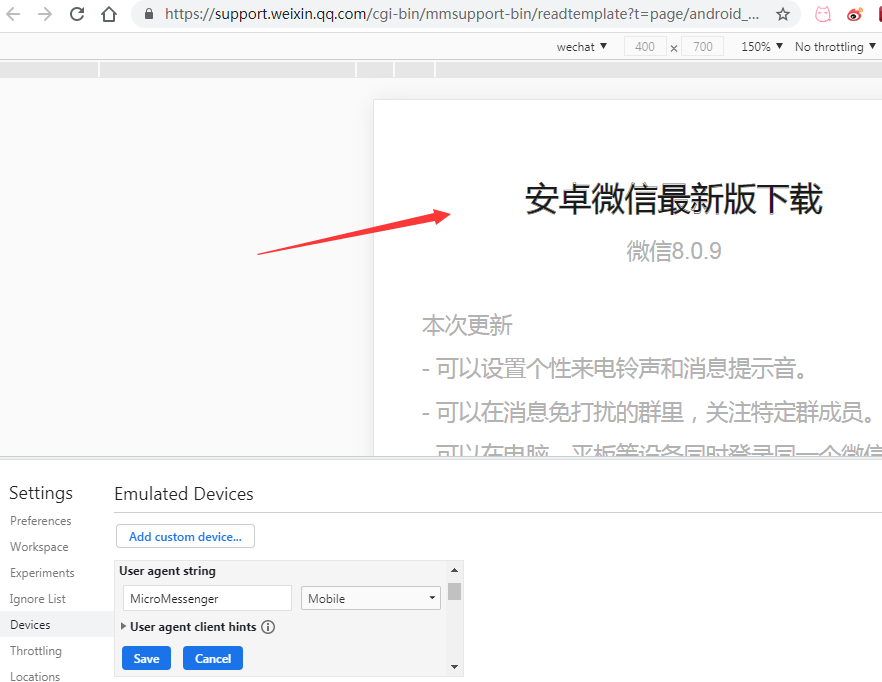This screenshot has width=882, height=682.
Task: Click the 本次更新 text
Action: click(467, 325)
